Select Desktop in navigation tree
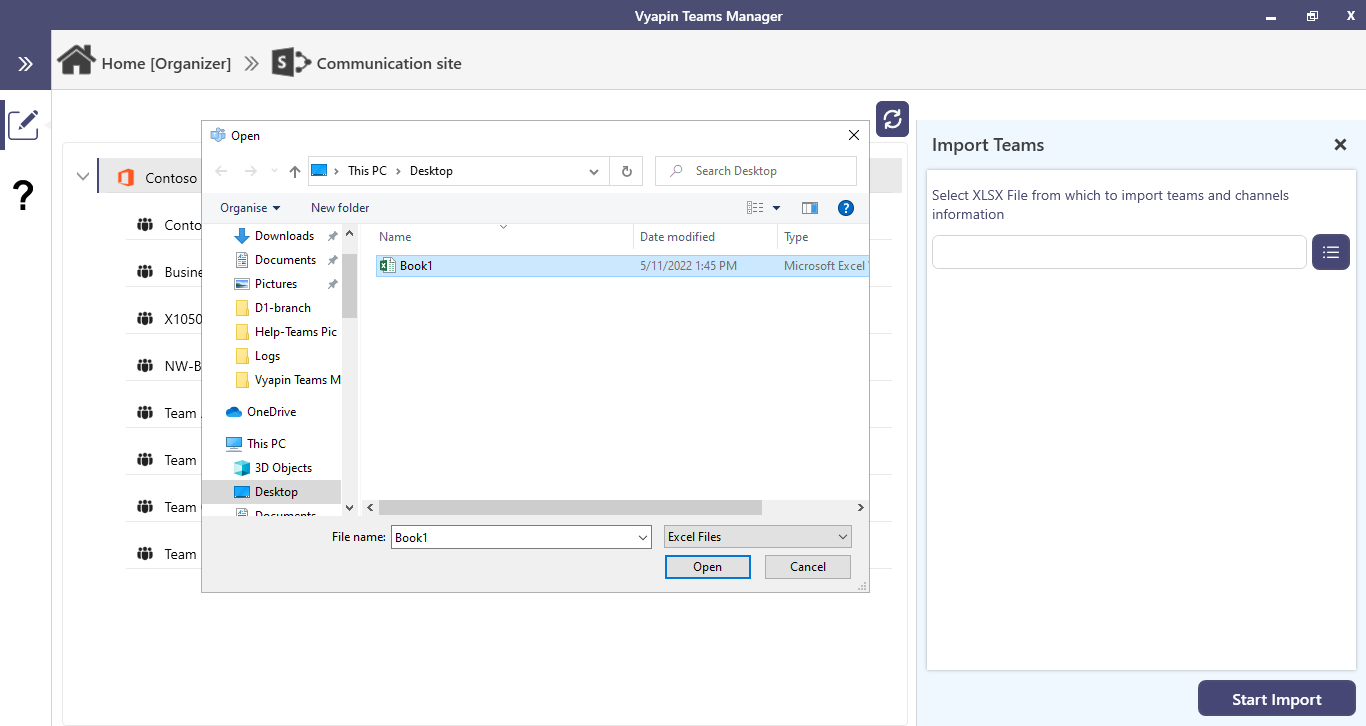 [272, 492]
